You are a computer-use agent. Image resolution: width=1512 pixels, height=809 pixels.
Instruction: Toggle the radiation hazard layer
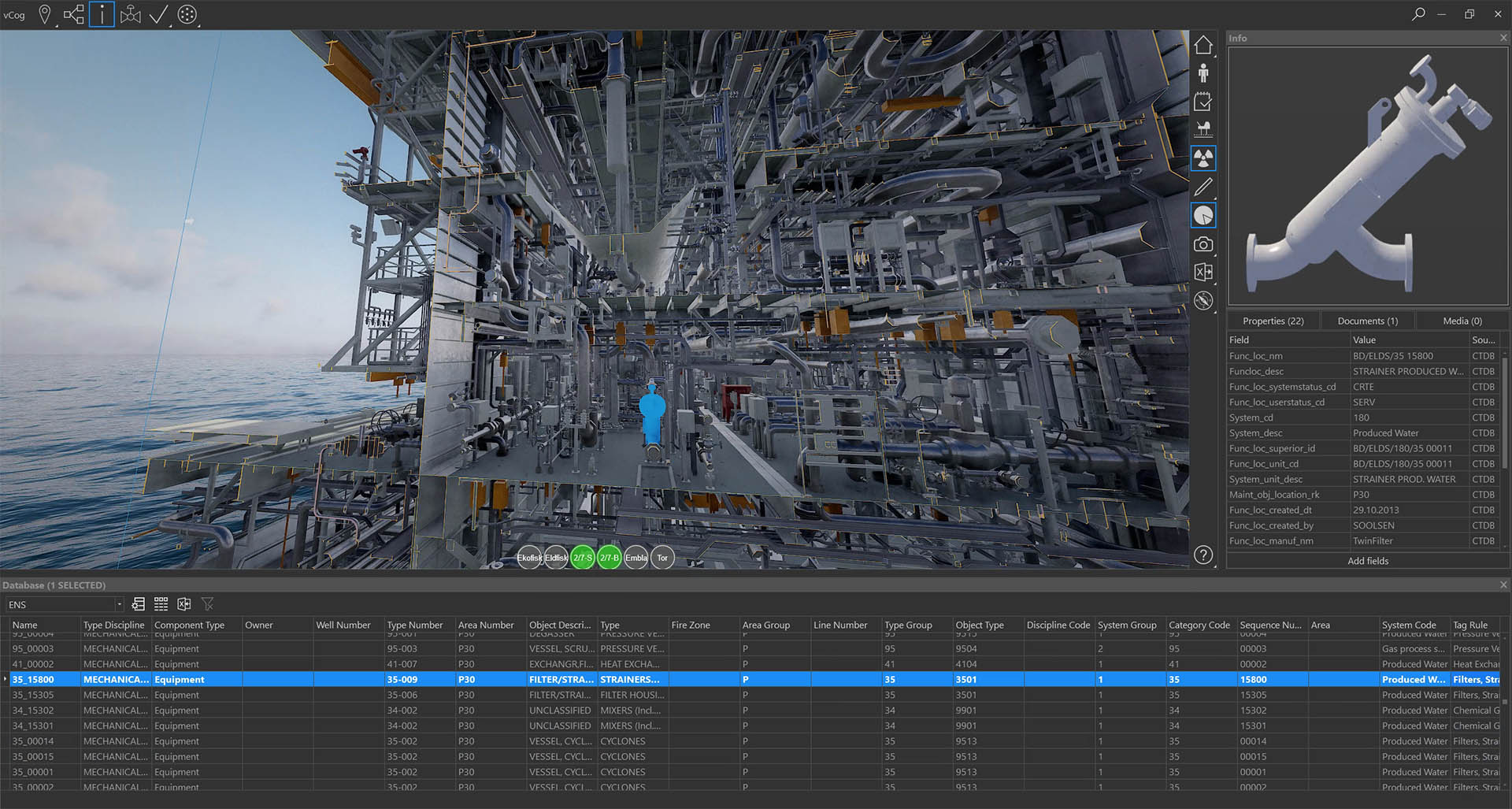point(1203,158)
